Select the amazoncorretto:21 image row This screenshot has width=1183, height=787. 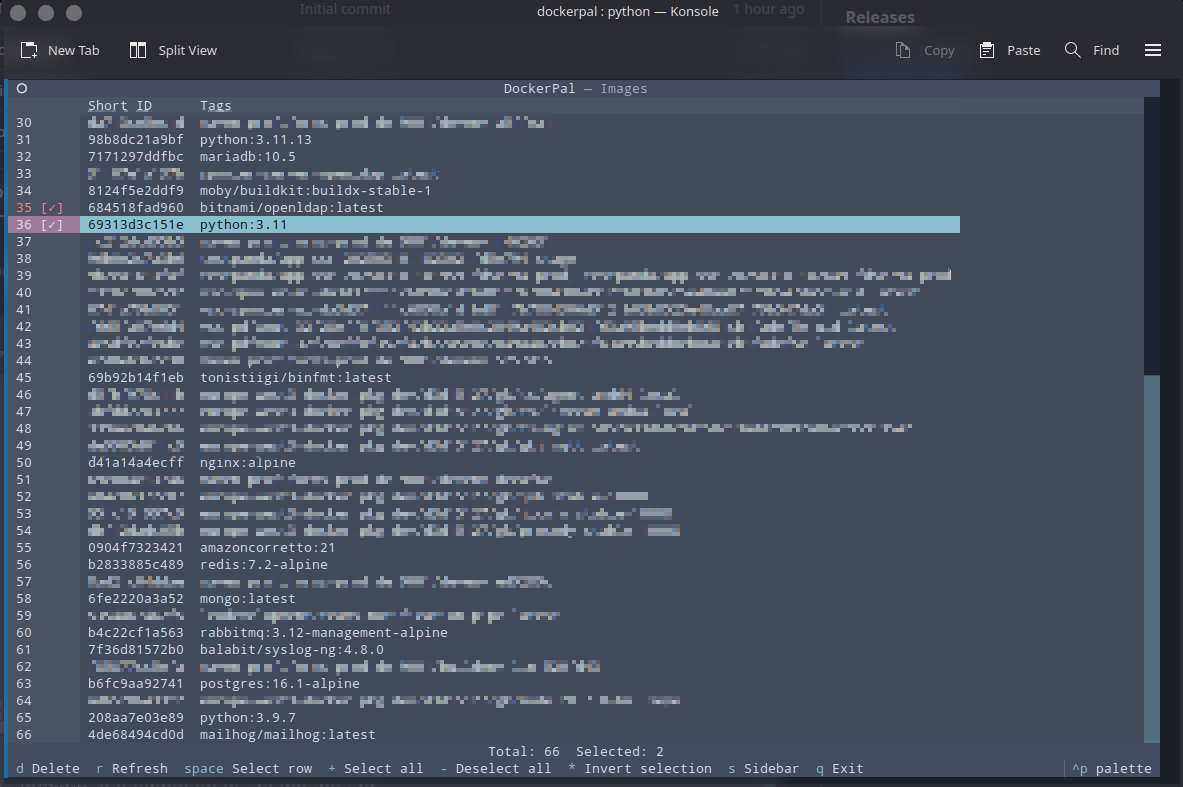484,548
